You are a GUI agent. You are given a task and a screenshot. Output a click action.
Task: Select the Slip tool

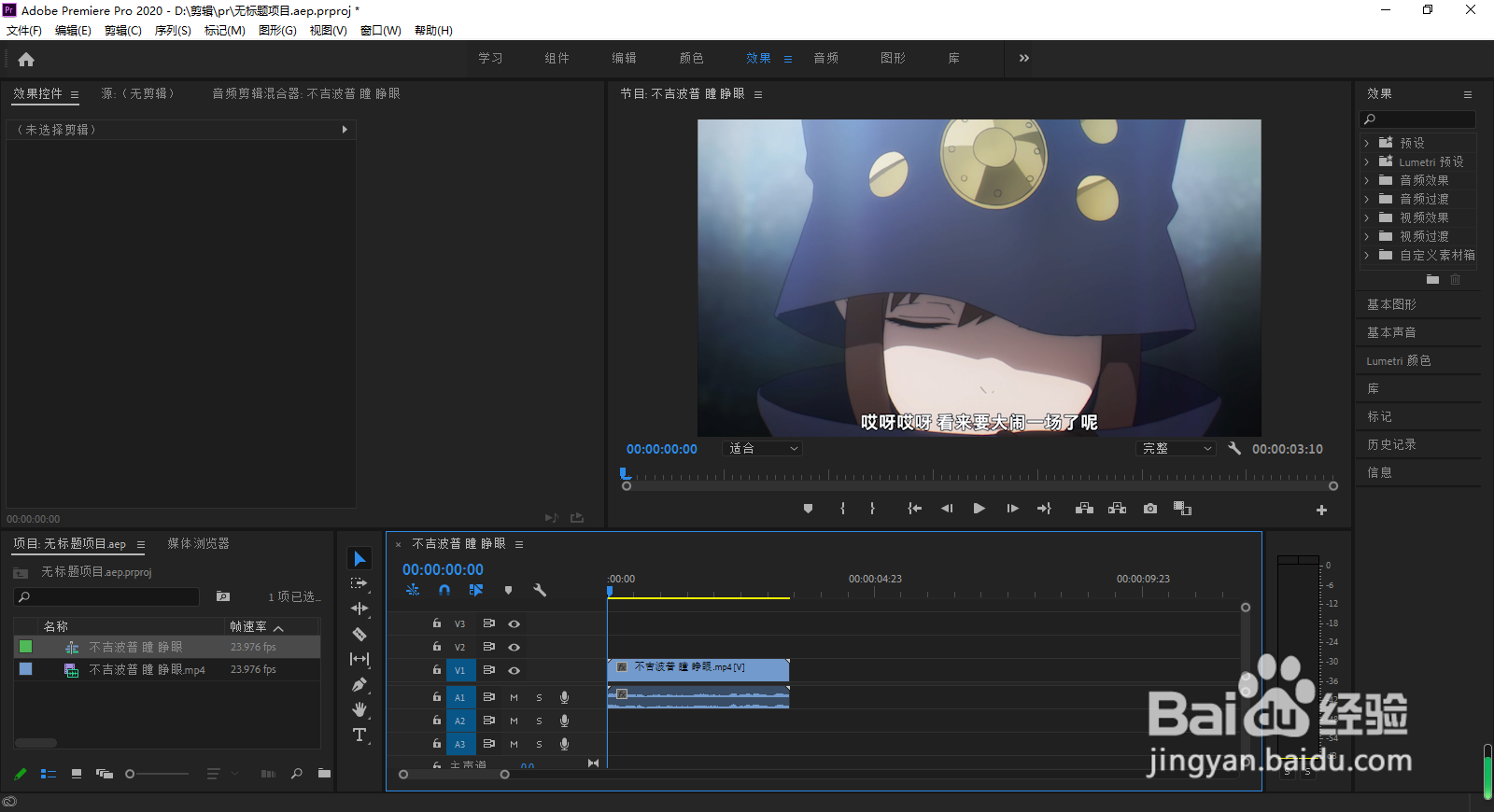[359, 659]
